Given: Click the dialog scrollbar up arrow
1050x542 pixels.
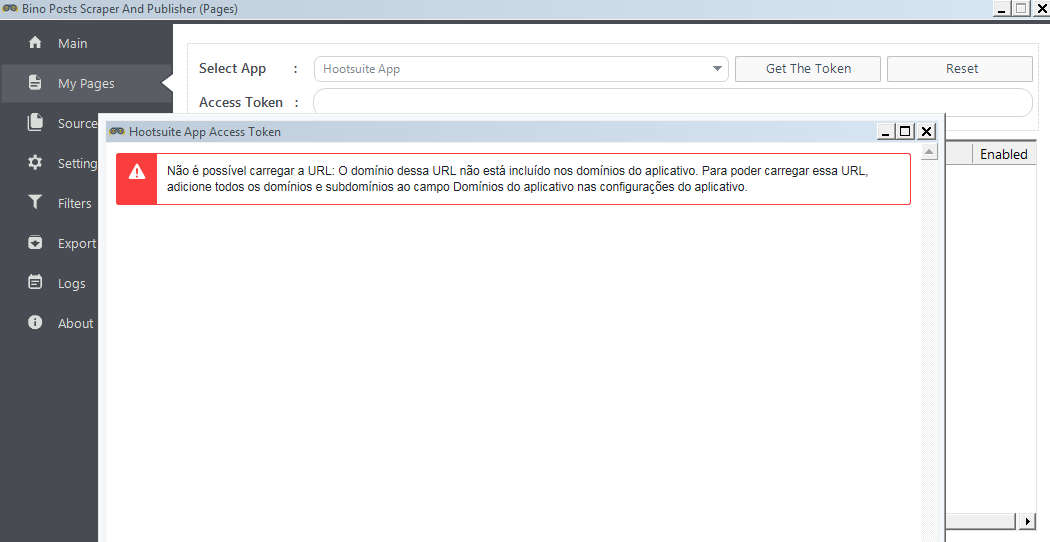Looking at the screenshot, I should tap(929, 152).
